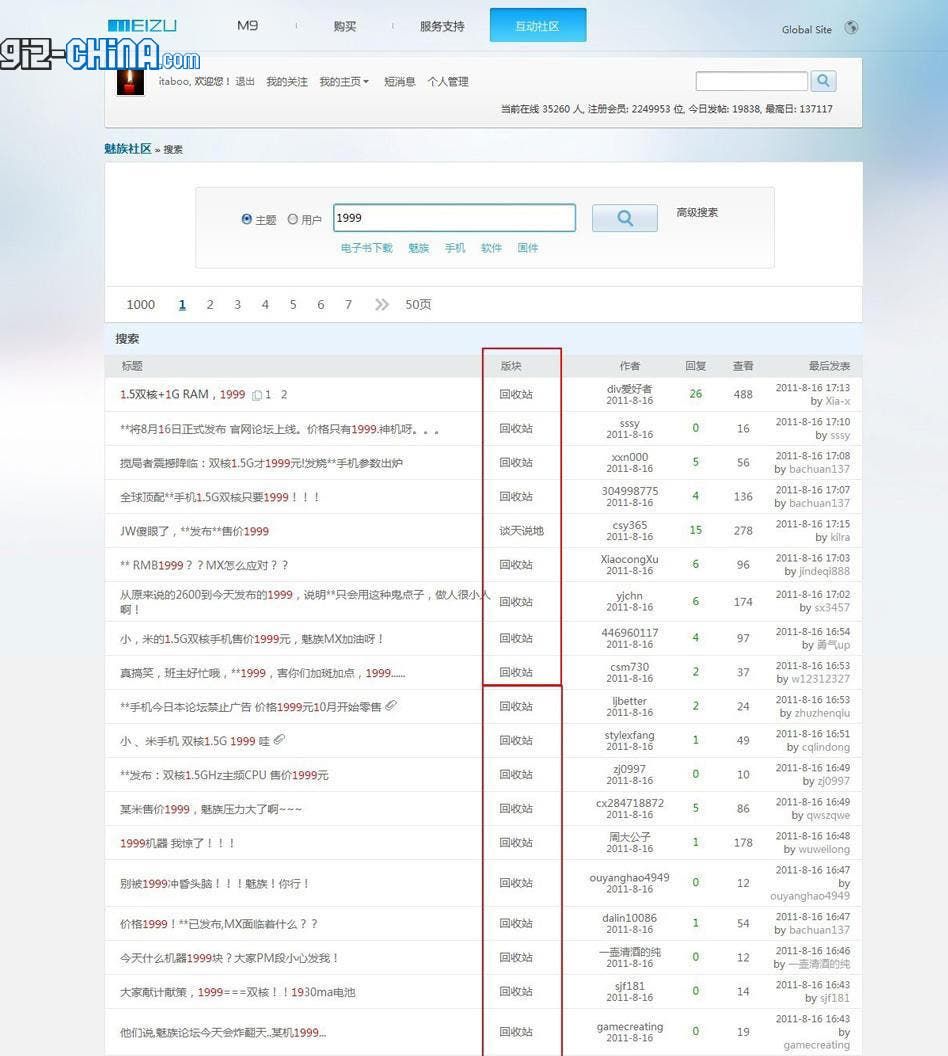Viewport: 948px width, 1056px height.
Task: Click author 周大公子
Action: pyautogui.click(x=630, y=836)
